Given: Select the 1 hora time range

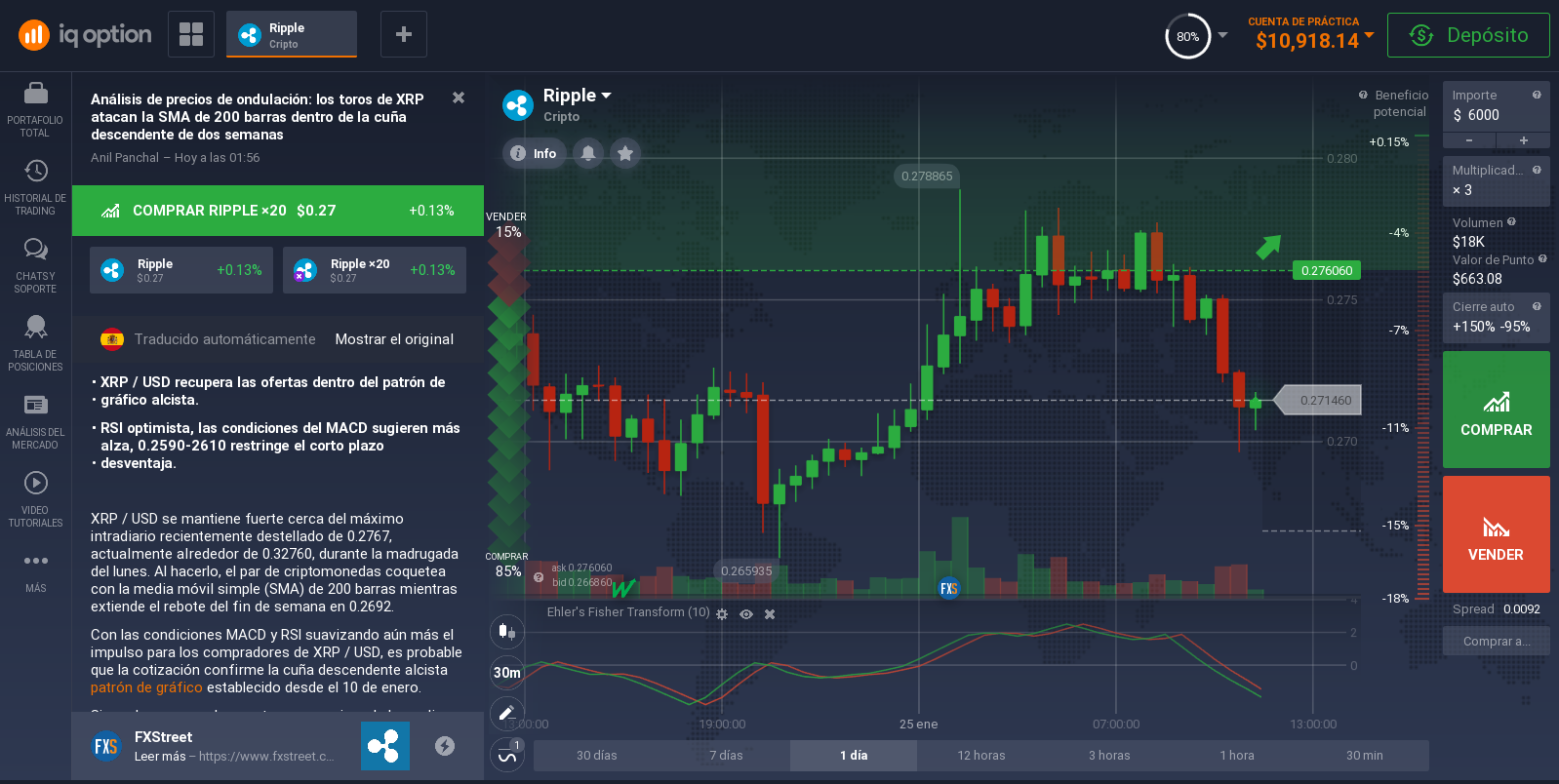Looking at the screenshot, I should click(x=1237, y=755).
